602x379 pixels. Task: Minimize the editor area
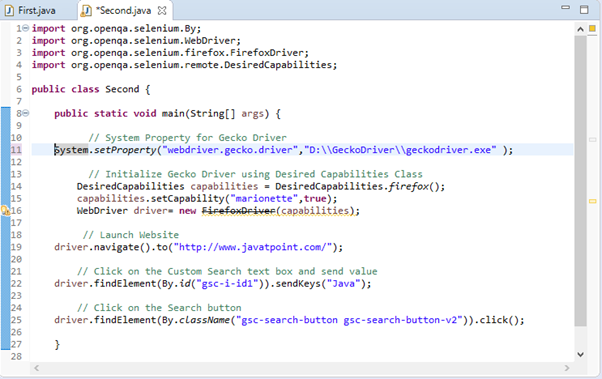[565, 7]
